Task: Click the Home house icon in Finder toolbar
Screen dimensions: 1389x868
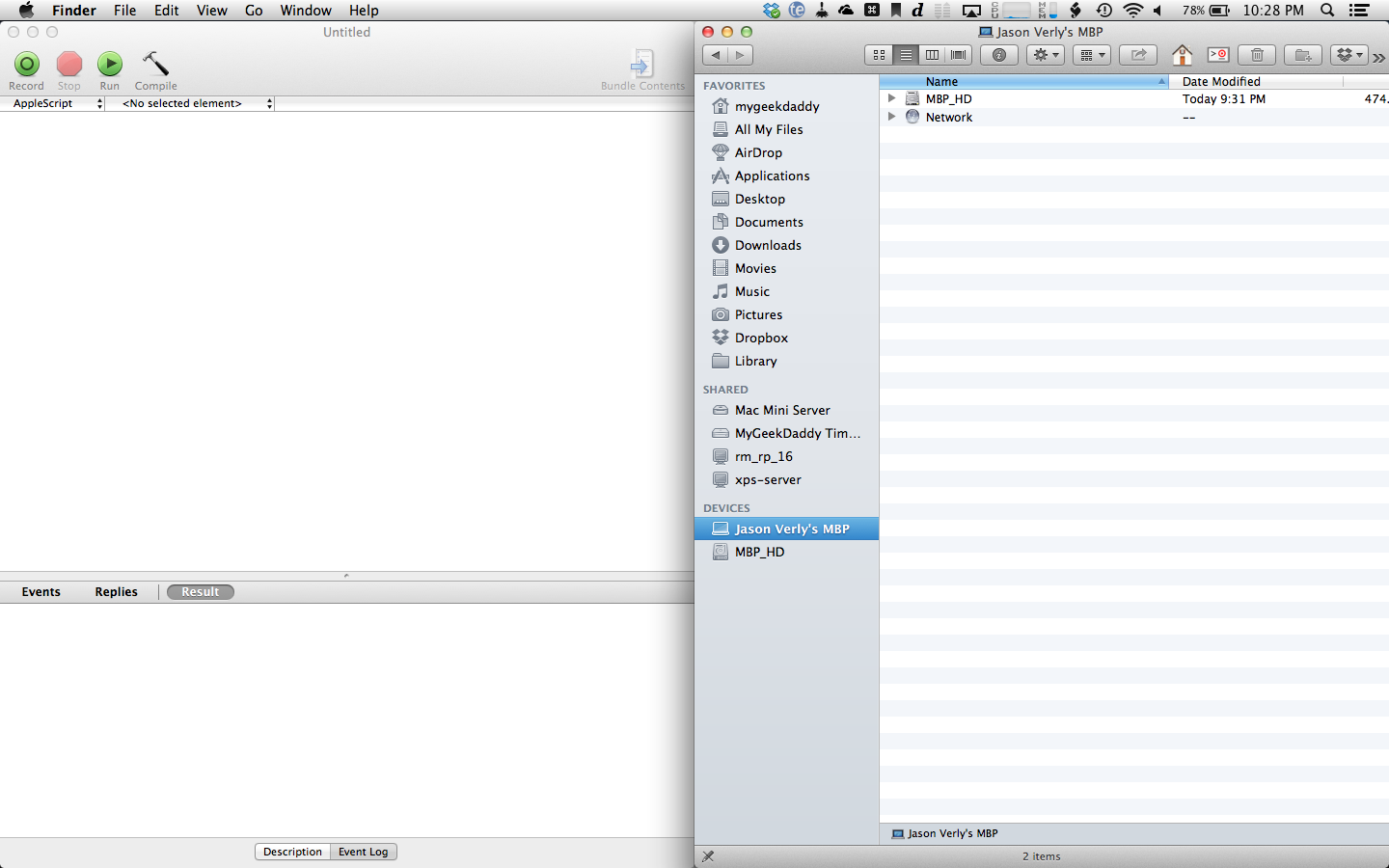Action: [1182, 55]
